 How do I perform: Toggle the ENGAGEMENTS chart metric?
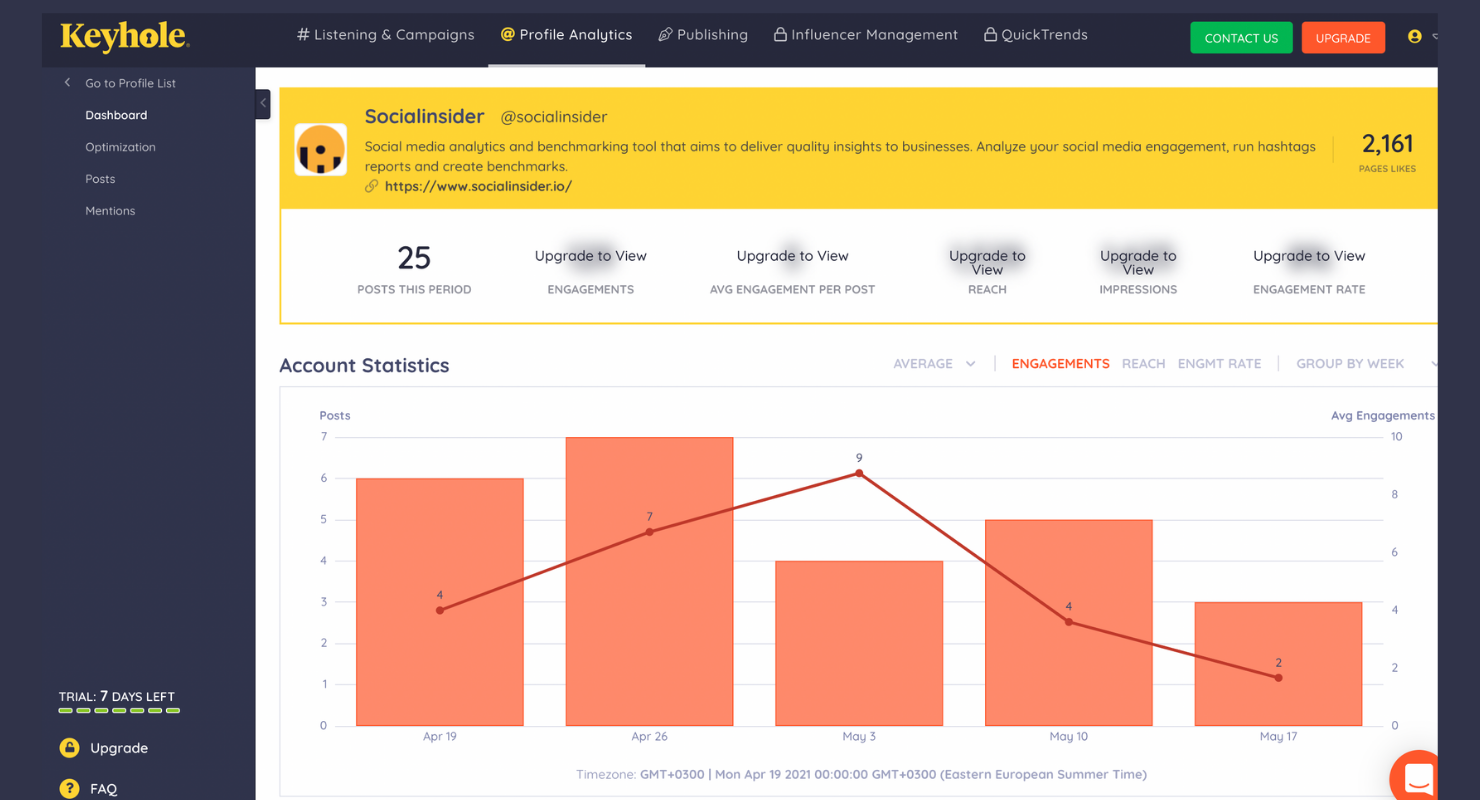pyautogui.click(x=1060, y=364)
